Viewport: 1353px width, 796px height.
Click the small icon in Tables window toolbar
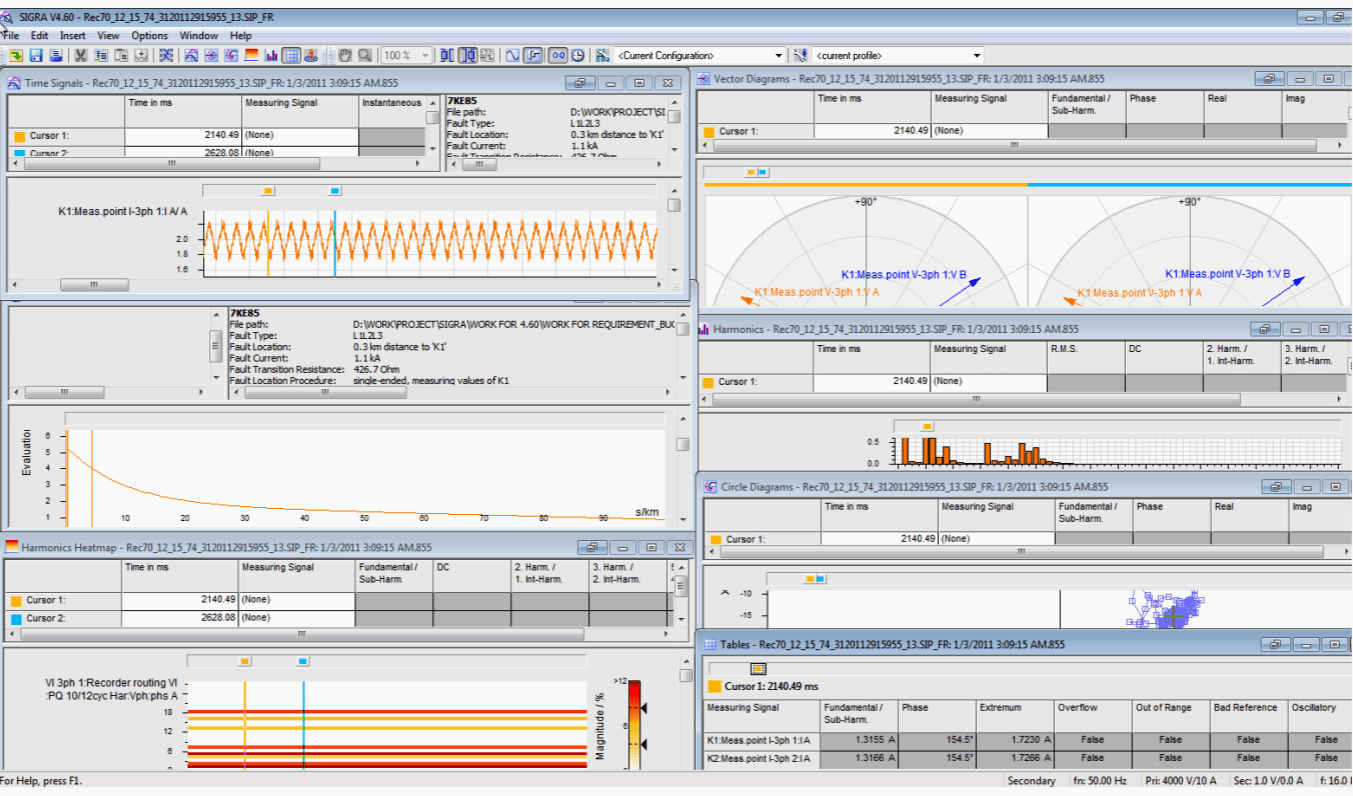click(x=758, y=669)
